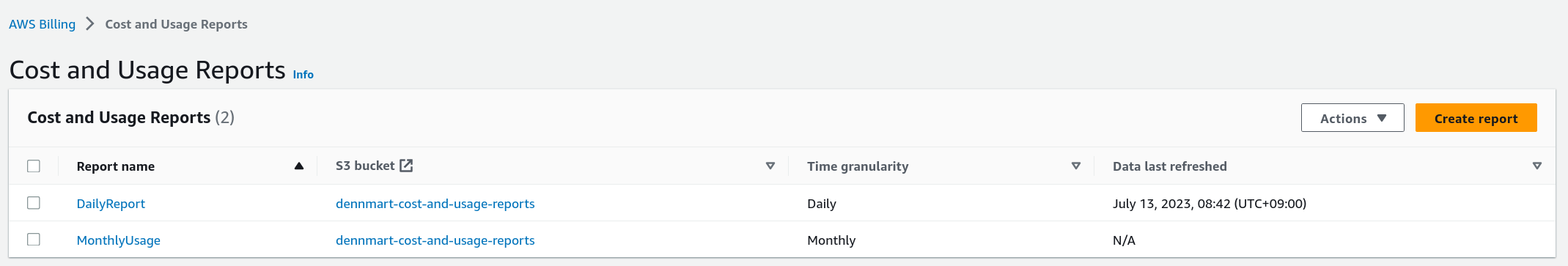Check the MonthlyUsage row checkbox

coord(34,240)
